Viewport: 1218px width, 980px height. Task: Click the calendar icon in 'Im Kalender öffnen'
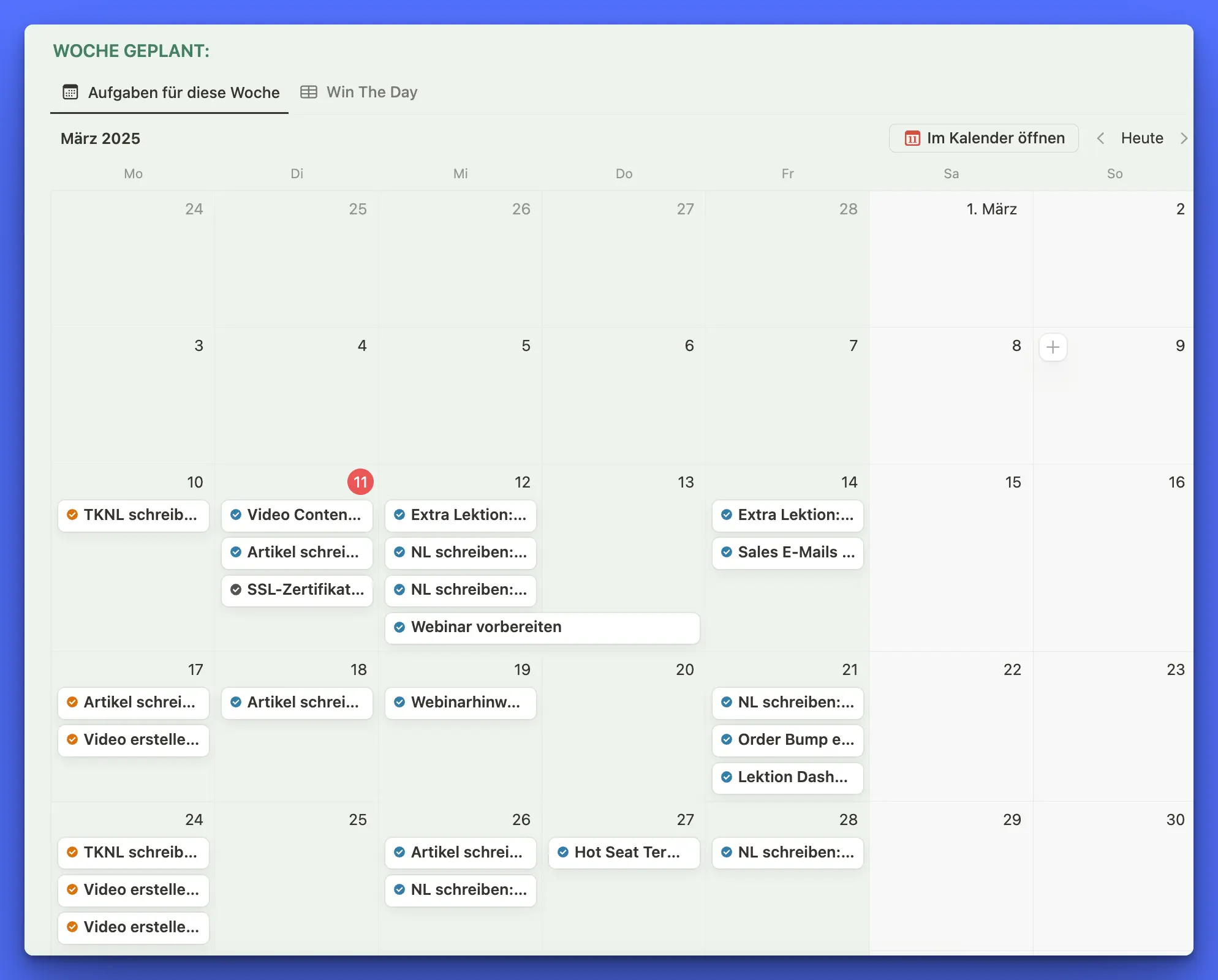(x=912, y=138)
